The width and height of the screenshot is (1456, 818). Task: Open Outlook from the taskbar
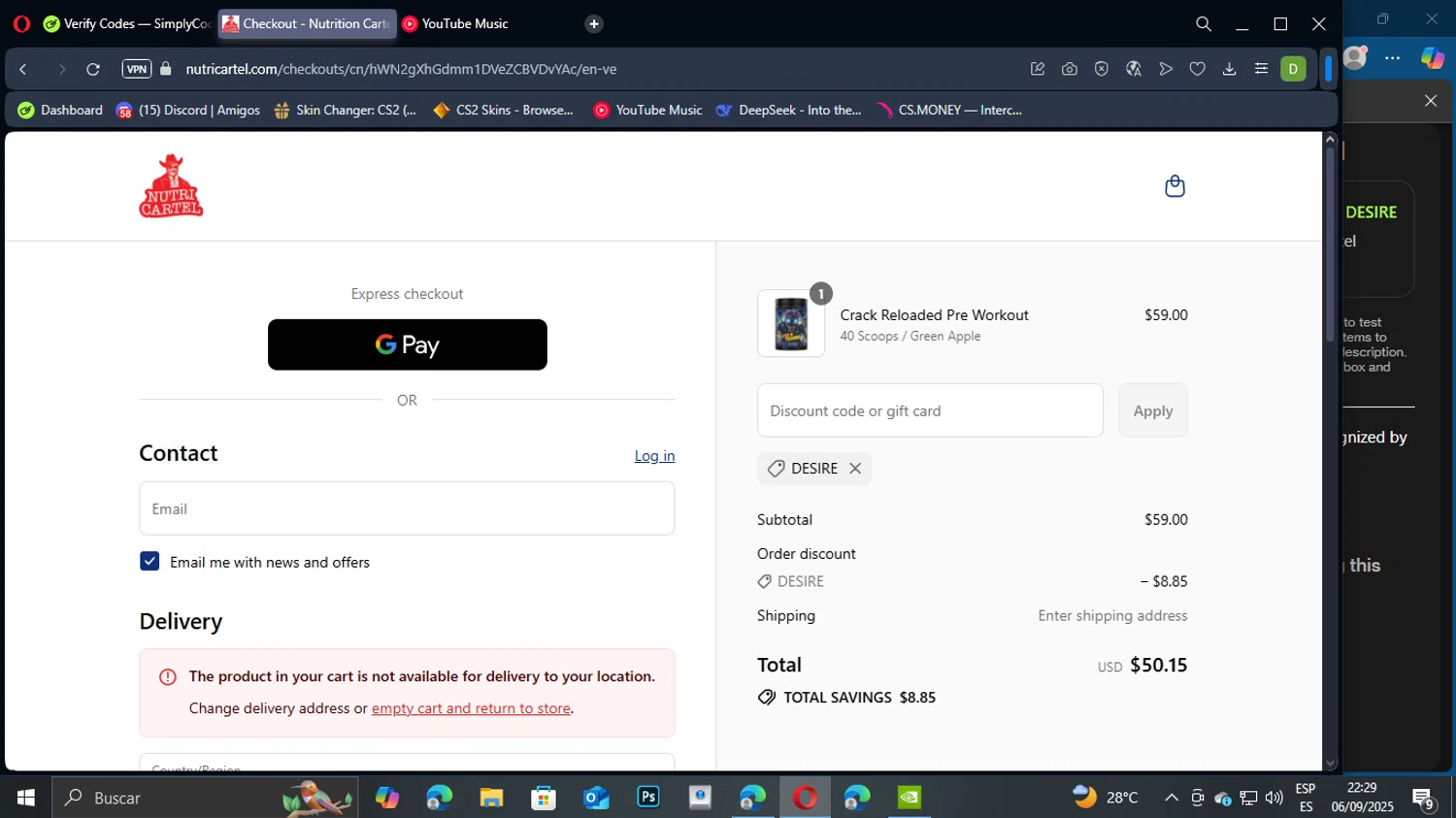click(x=596, y=798)
